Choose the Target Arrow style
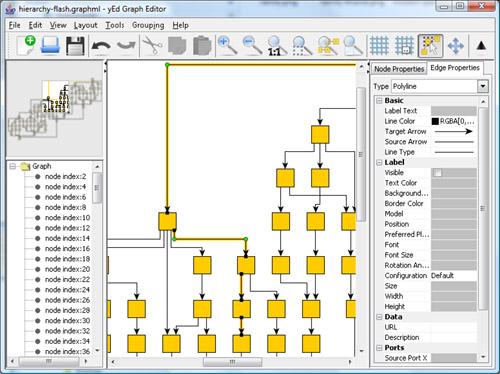Screen dimensions: 500x374 click(x=454, y=132)
